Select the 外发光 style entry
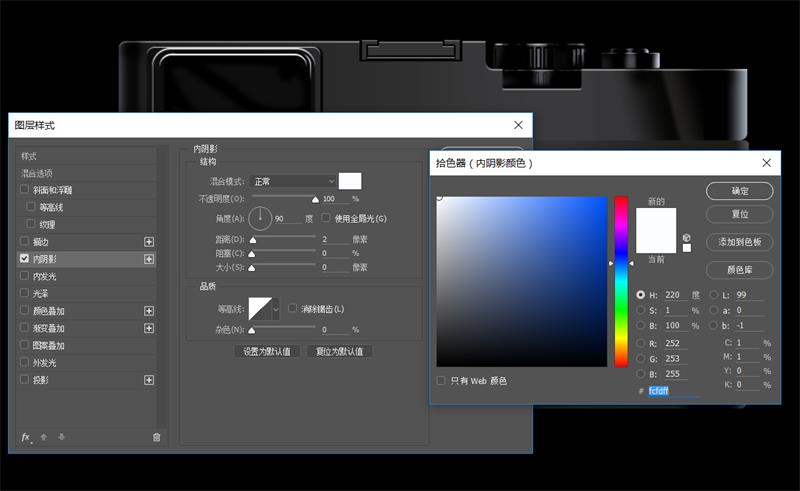Viewport: 800px width, 491px height. tap(45, 363)
